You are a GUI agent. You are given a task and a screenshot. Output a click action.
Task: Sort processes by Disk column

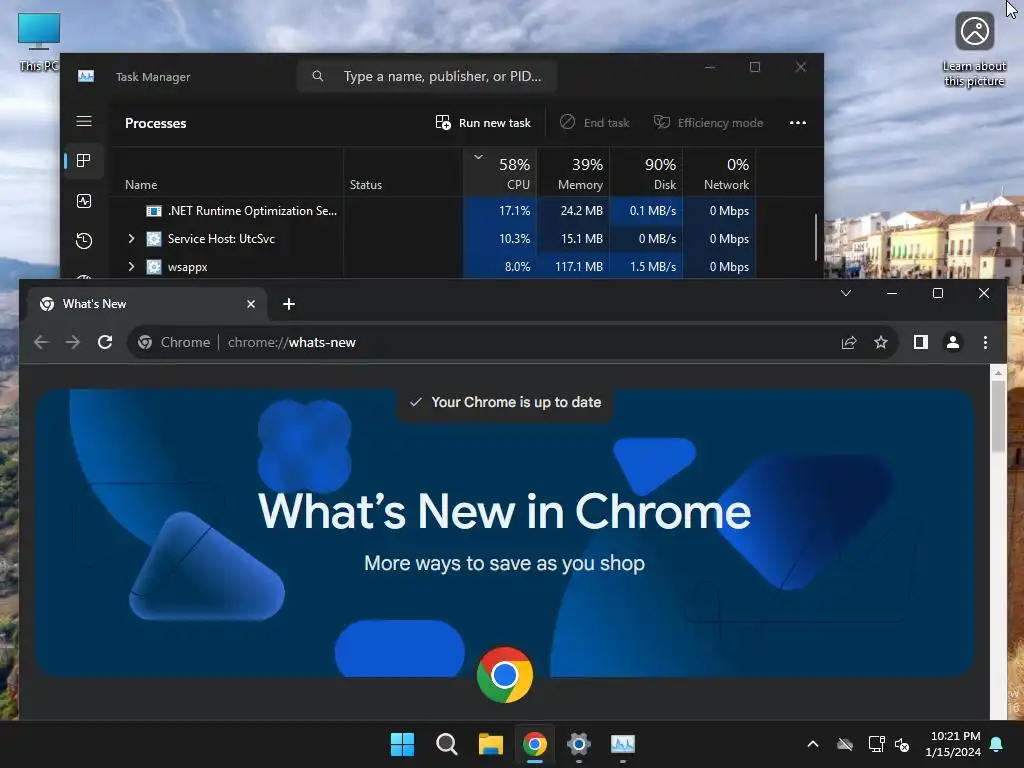click(x=647, y=172)
